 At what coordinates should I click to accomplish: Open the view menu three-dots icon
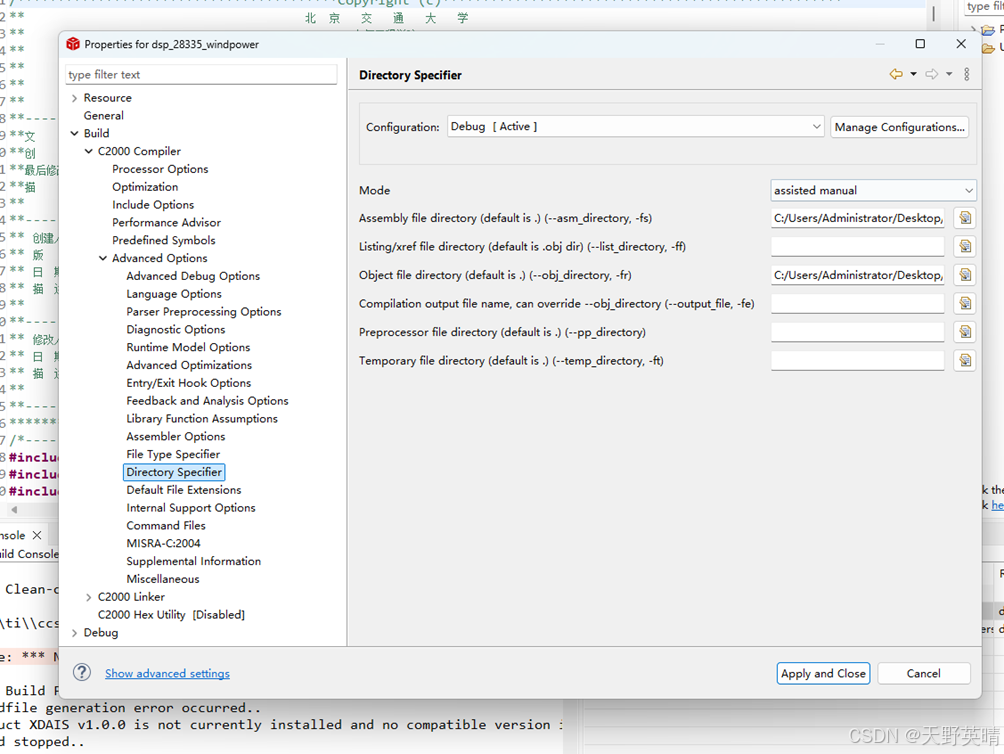click(967, 74)
